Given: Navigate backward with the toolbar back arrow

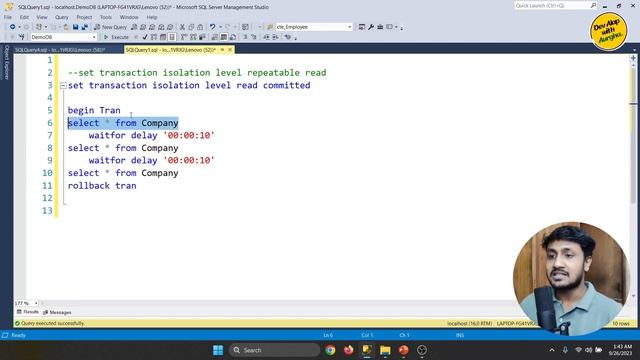Looking at the screenshot, I should pos(12,27).
